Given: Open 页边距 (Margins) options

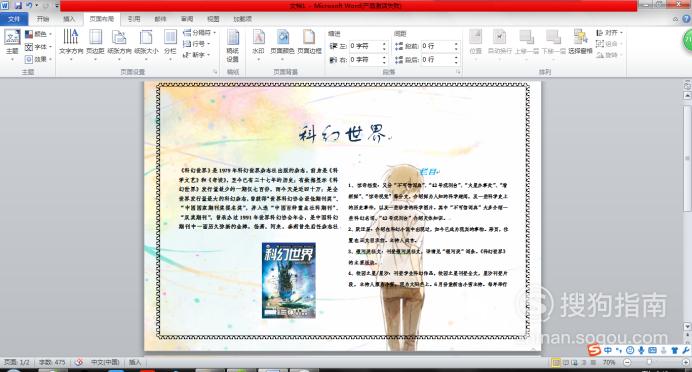Looking at the screenshot, I should [95, 43].
